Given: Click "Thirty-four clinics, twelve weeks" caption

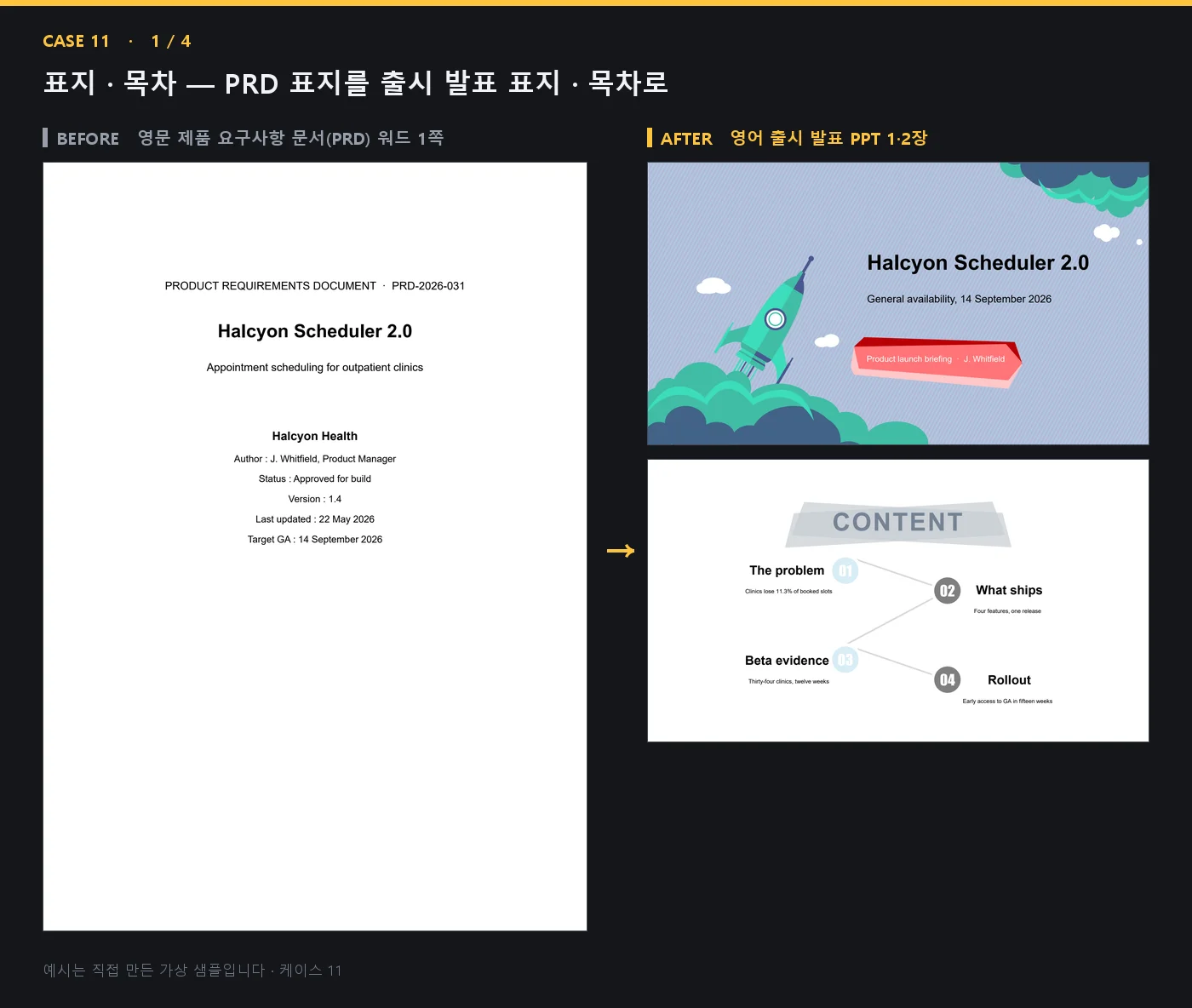Looking at the screenshot, I should 788,682.
